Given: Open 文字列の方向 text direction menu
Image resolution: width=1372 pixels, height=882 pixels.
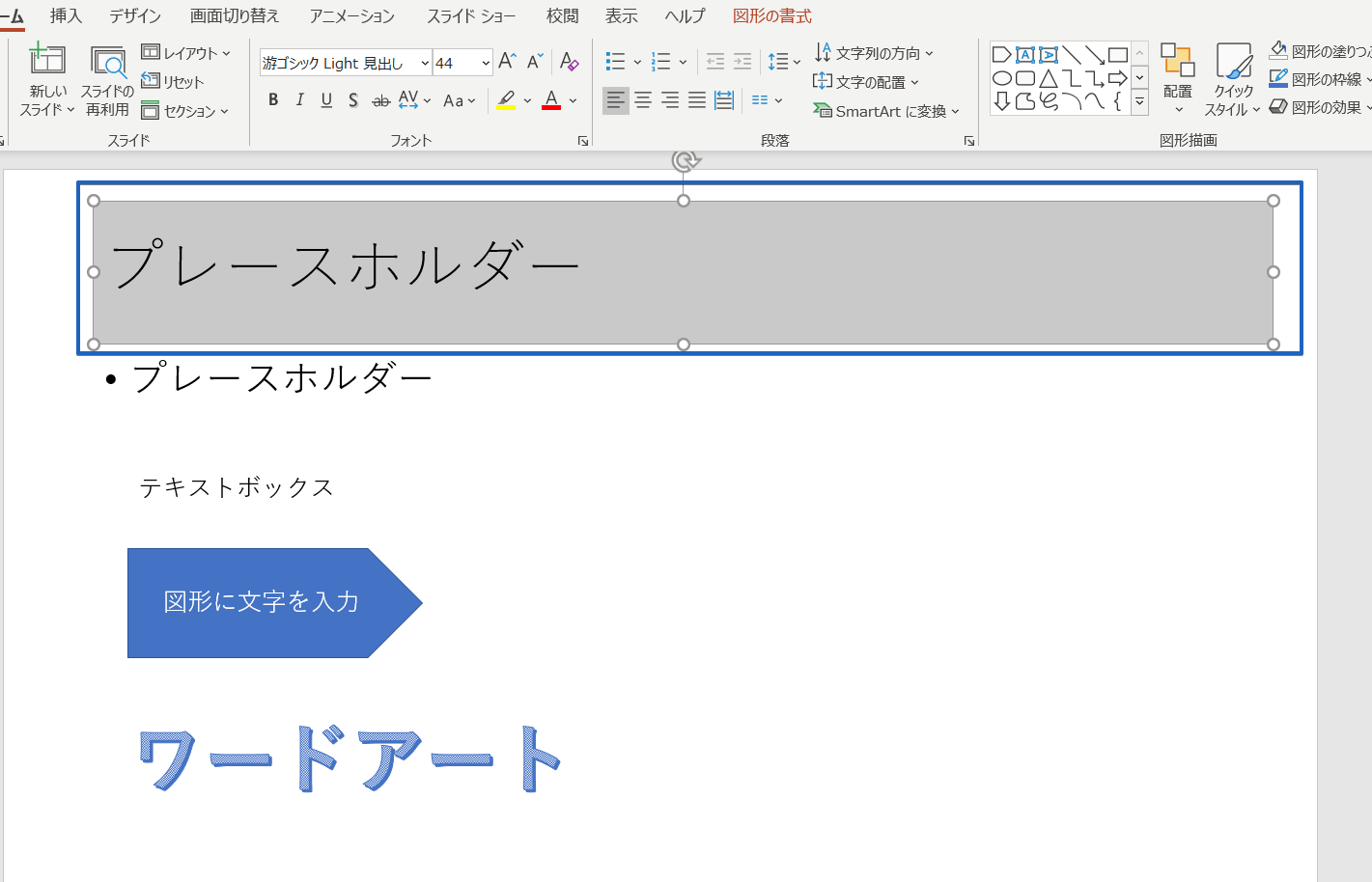Looking at the screenshot, I should tap(874, 53).
